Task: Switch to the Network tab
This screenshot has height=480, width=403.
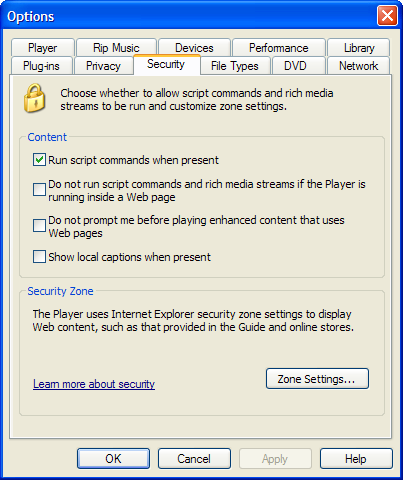Action: (359, 66)
